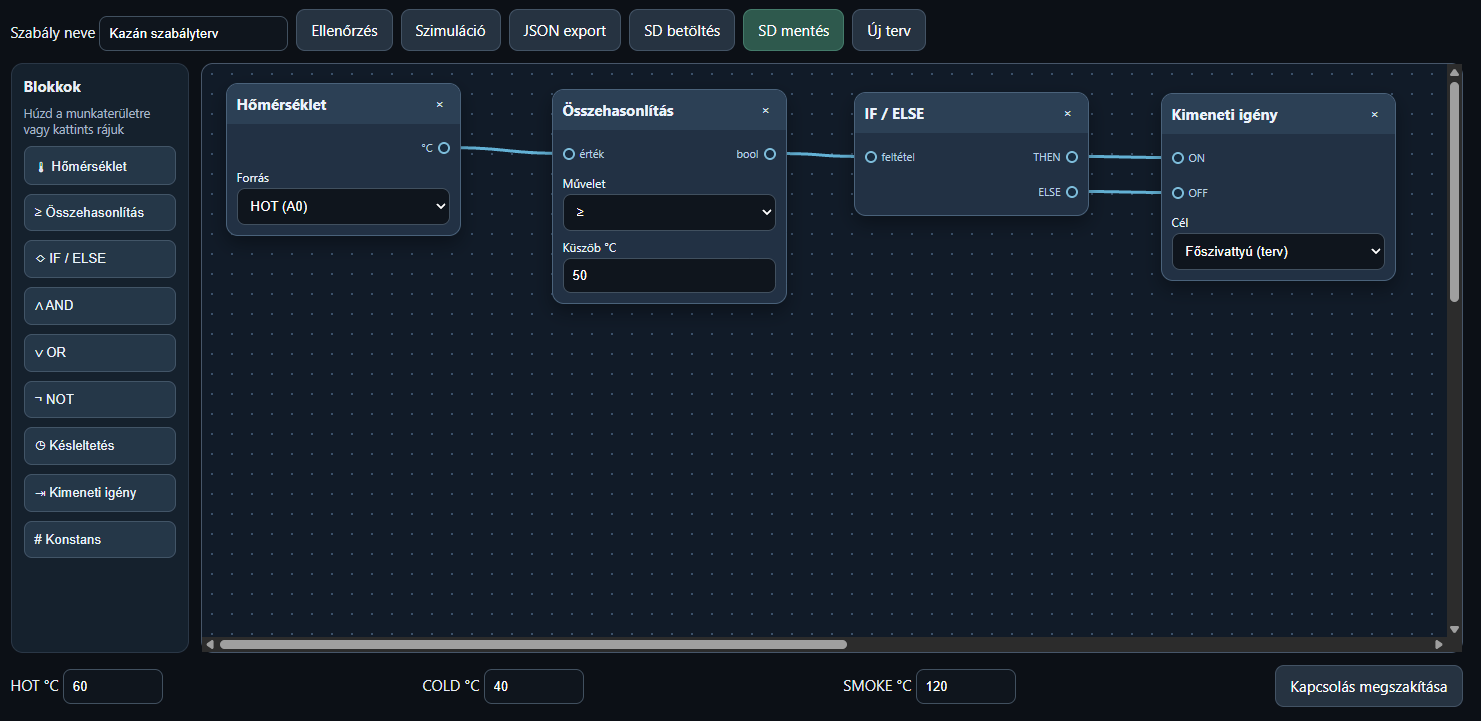The image size is (1481, 721).
Task: Close the IF / ELSE block
Action: pyautogui.click(x=1067, y=113)
